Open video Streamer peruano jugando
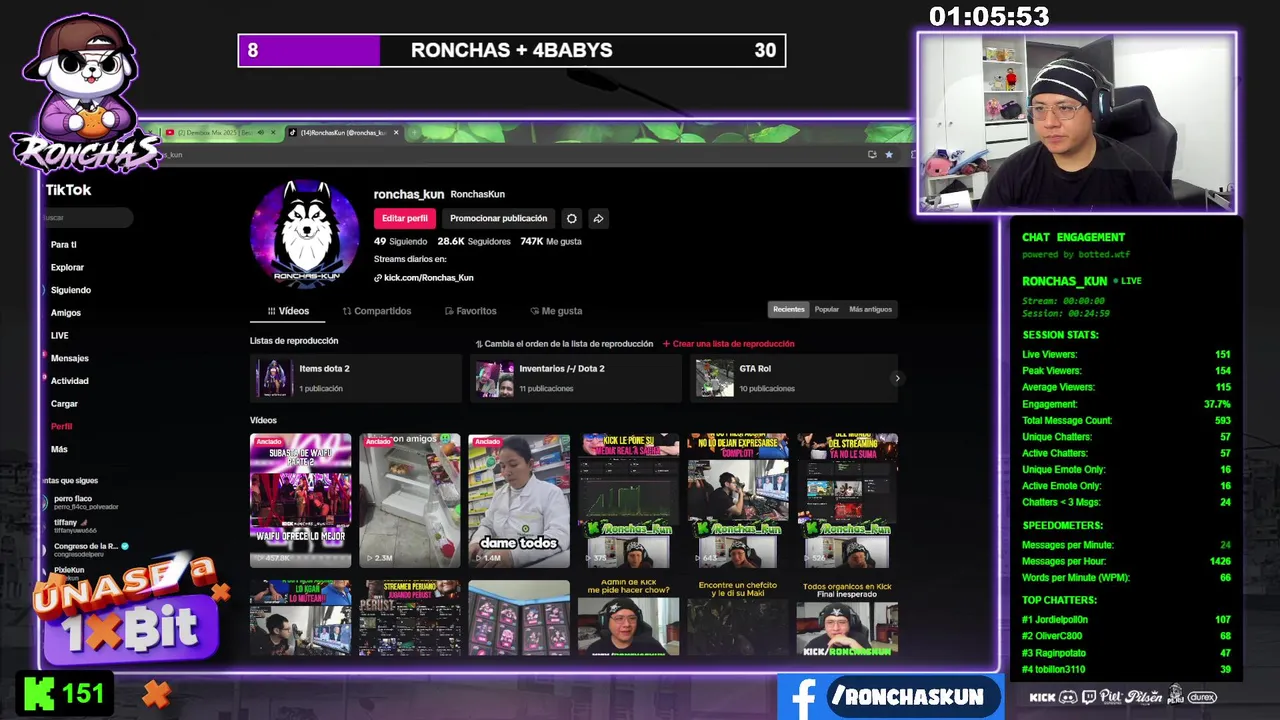1280x720 pixels. pyautogui.click(x=410, y=618)
